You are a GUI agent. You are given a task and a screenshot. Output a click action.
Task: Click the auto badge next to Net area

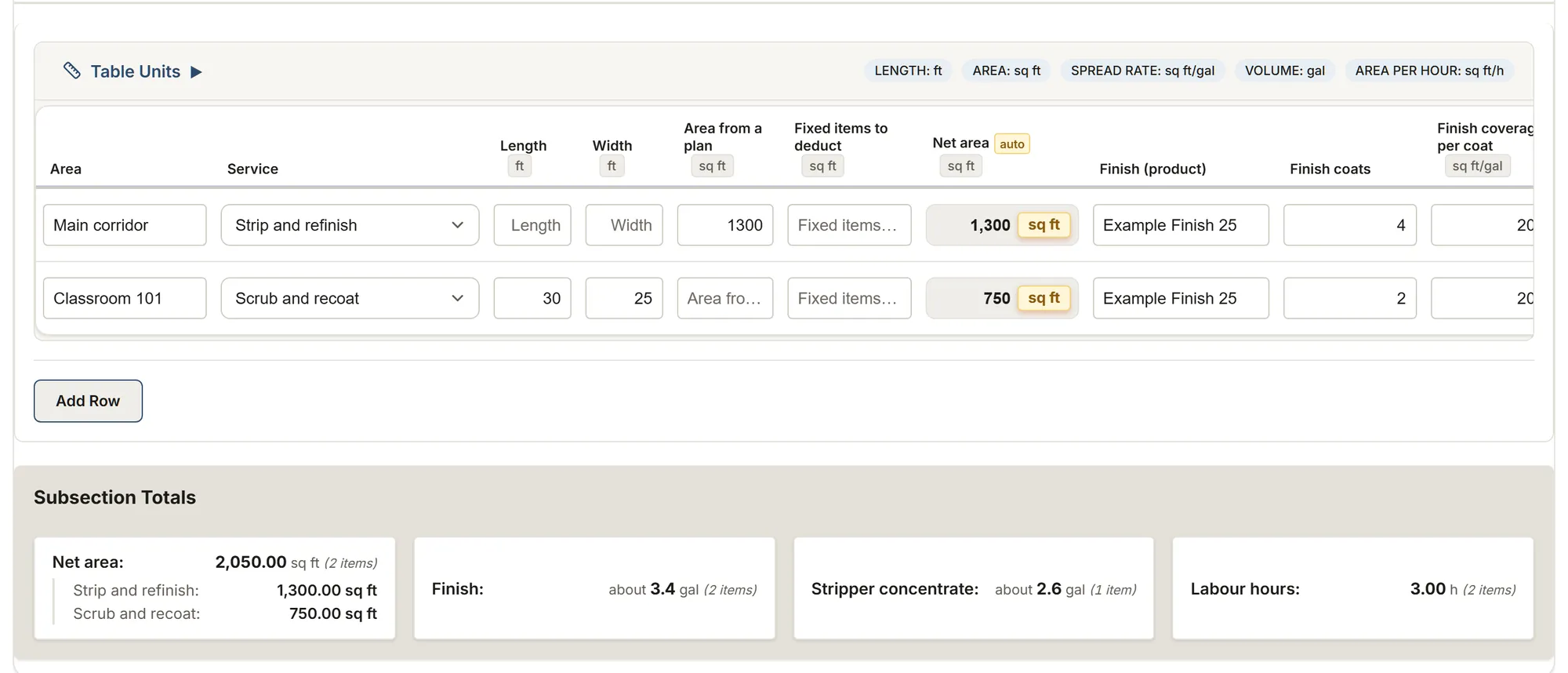coord(1011,144)
